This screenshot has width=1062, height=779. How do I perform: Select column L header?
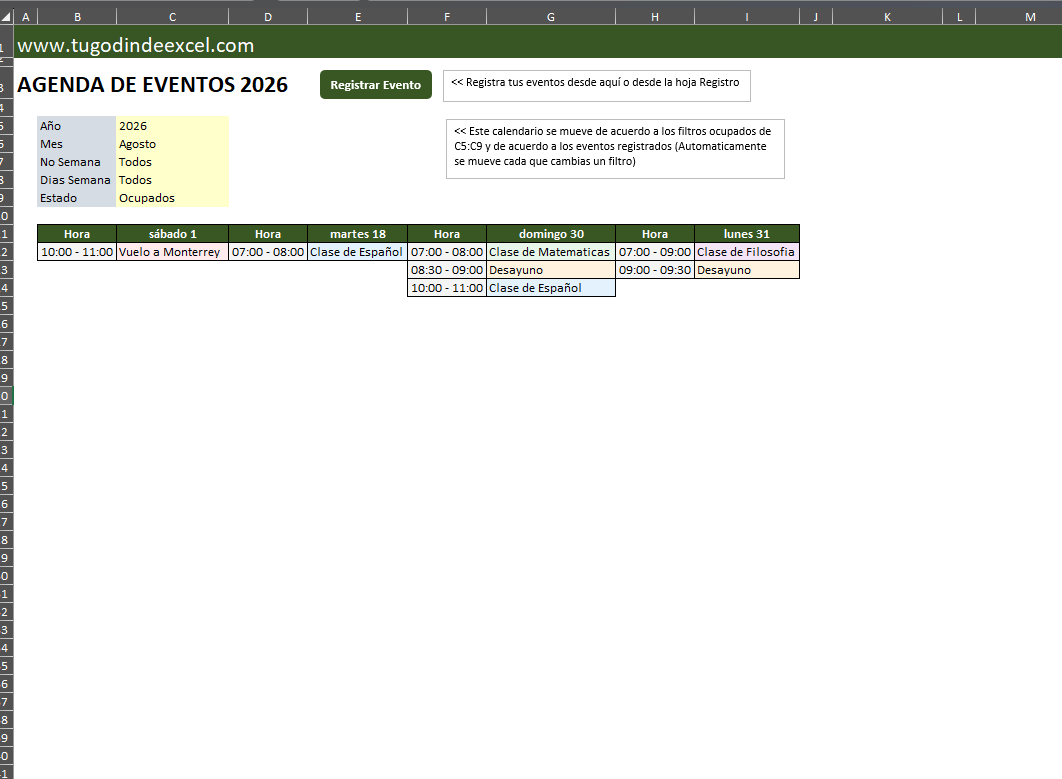click(x=960, y=17)
